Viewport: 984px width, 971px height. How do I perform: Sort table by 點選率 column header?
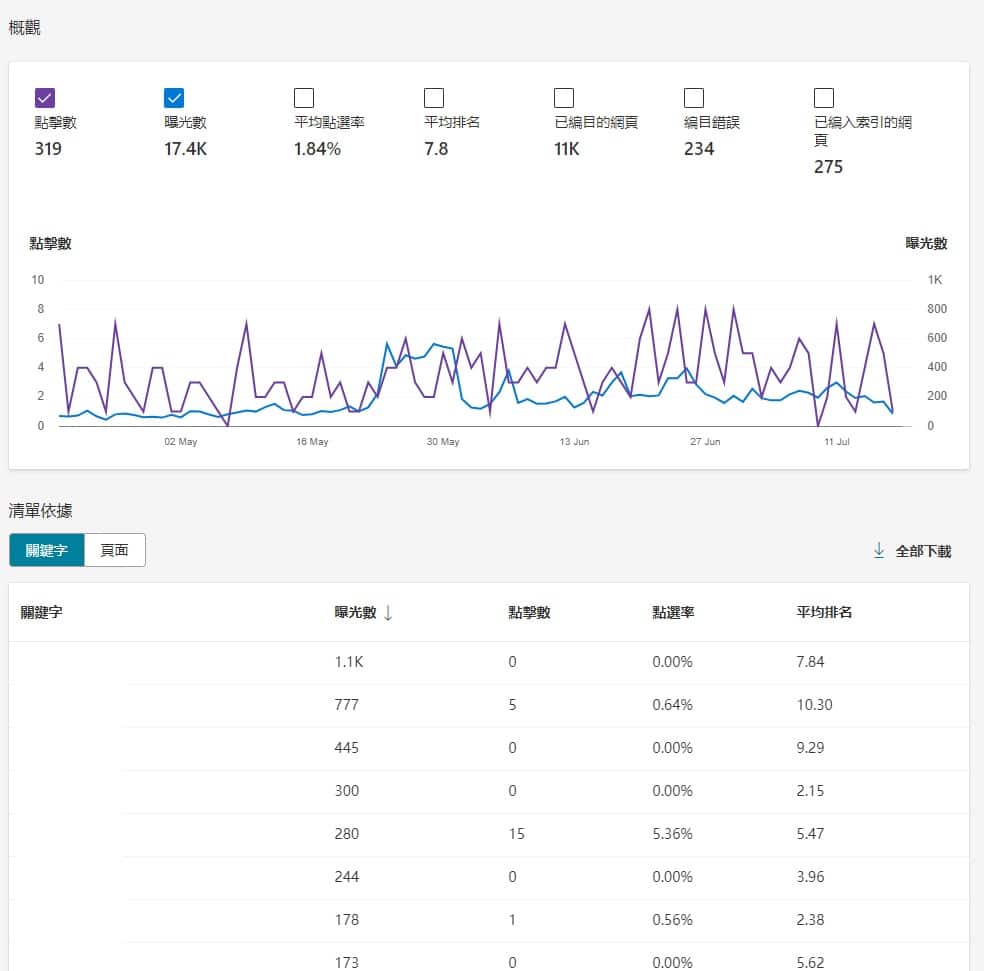(x=673, y=612)
